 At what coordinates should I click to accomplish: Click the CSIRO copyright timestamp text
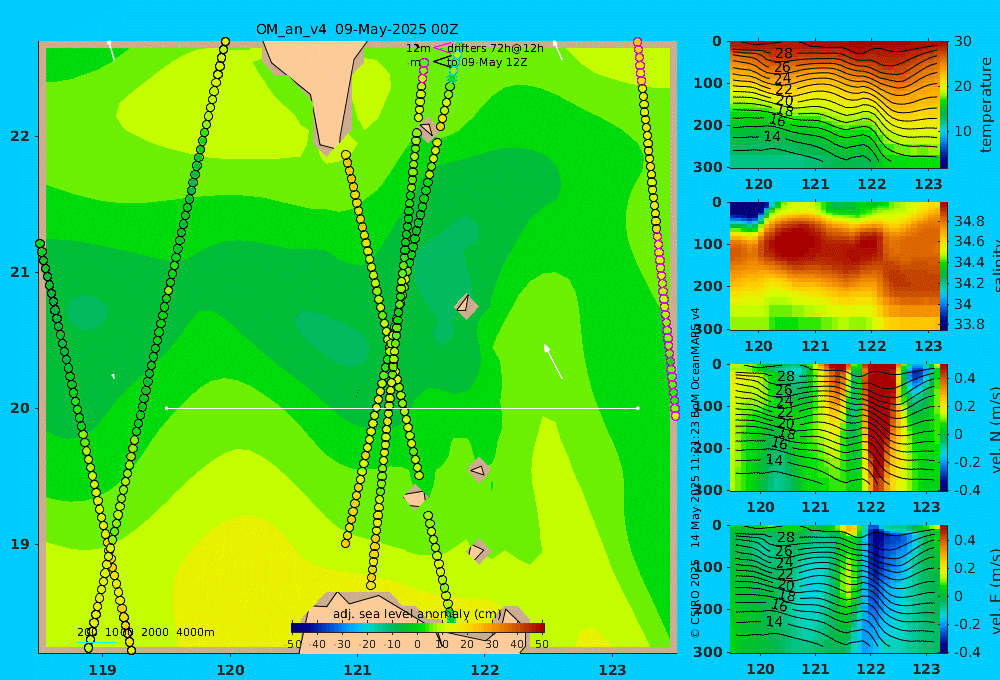[x=695, y=472]
